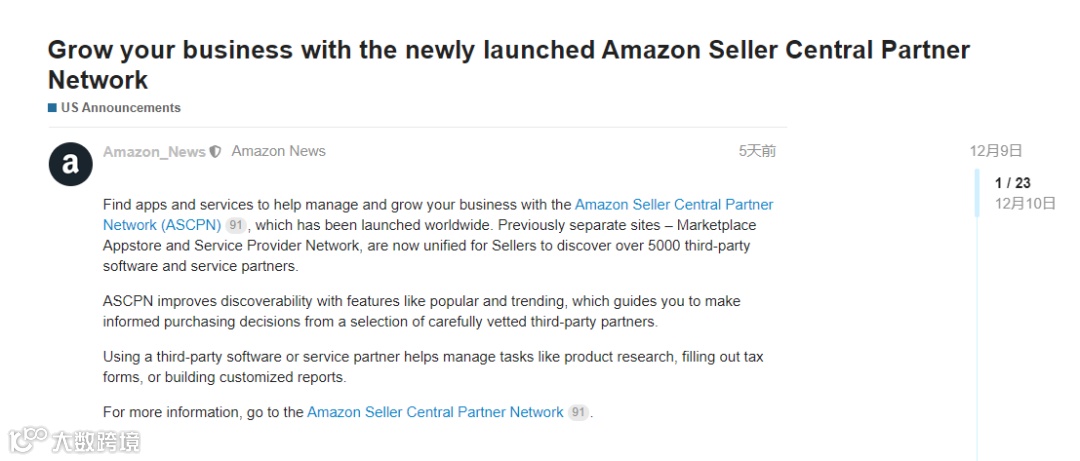Click the 91 badge ending the last paragraph
This screenshot has height=461, width=1080.
(578, 412)
